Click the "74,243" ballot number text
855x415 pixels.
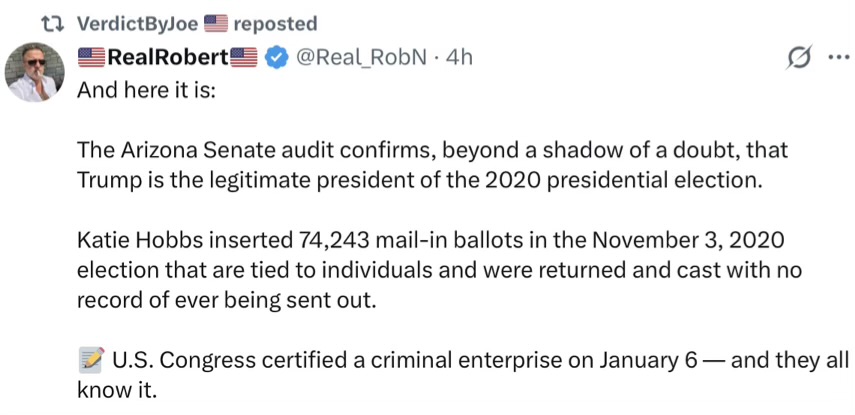tap(338, 245)
